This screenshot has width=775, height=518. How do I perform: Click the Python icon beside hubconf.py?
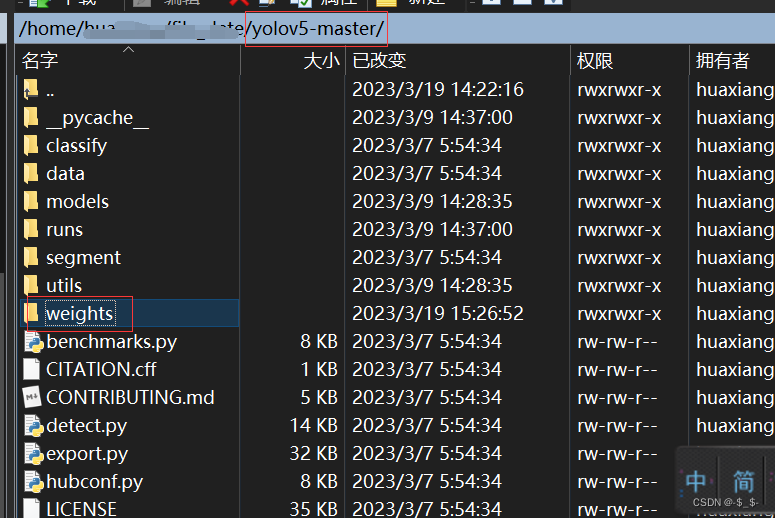(x=34, y=481)
